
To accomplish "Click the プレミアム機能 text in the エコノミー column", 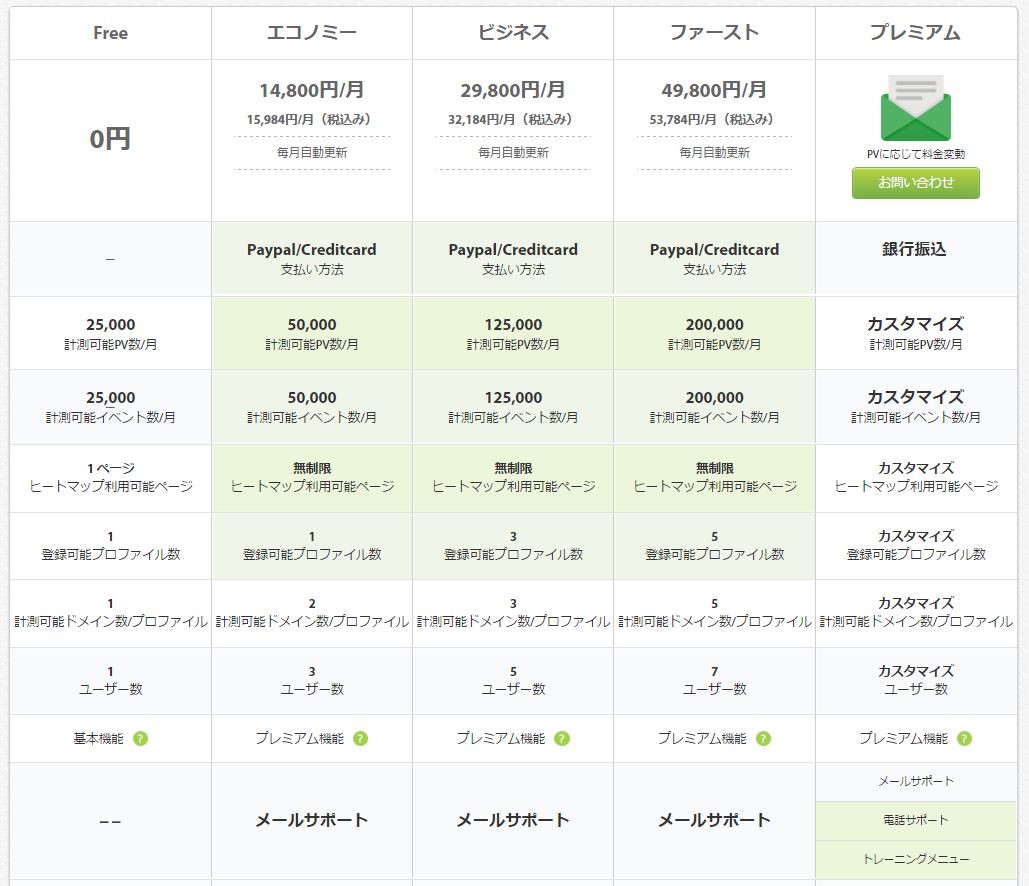I will coord(299,739).
